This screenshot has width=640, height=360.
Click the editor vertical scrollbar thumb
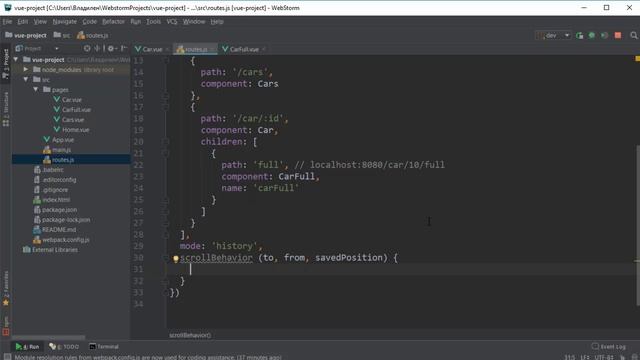pyautogui.click(x=638, y=224)
